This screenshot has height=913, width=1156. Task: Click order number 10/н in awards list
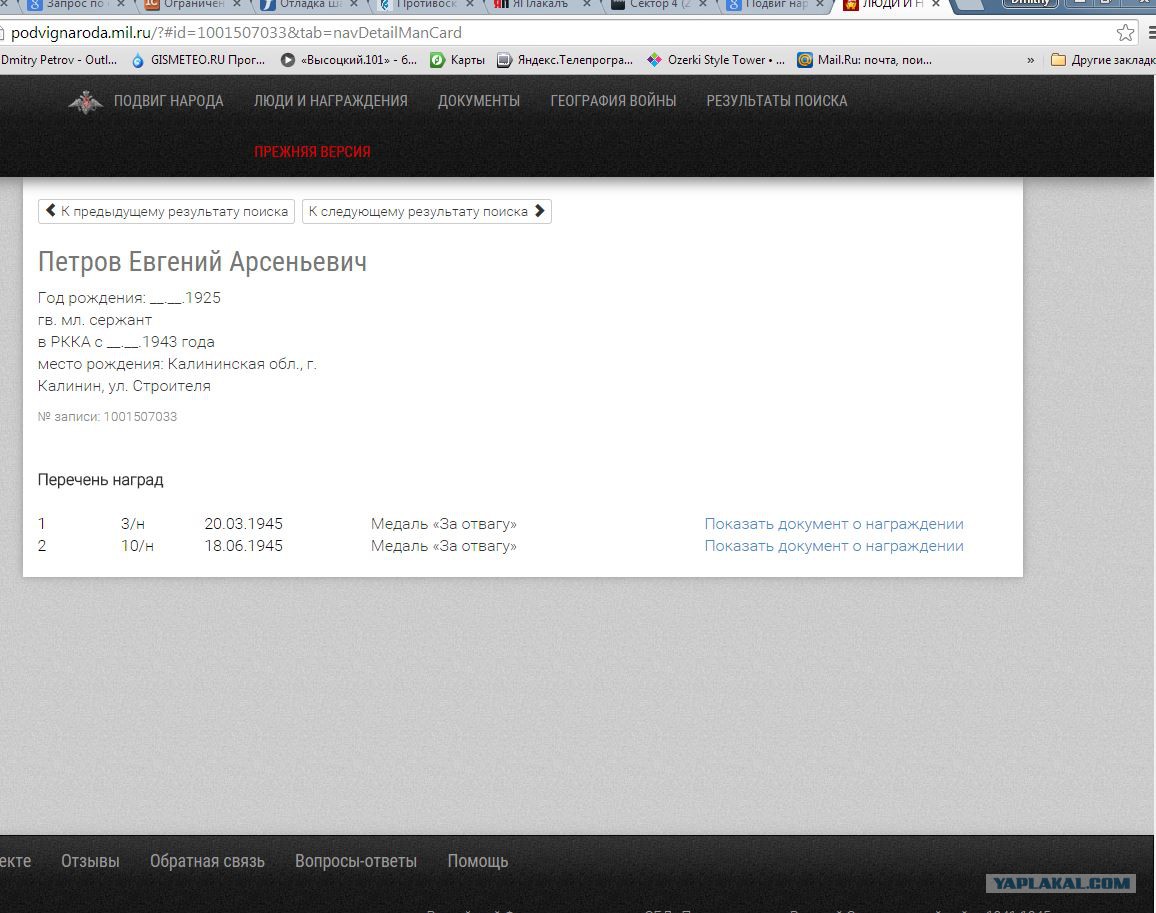[x=137, y=546]
